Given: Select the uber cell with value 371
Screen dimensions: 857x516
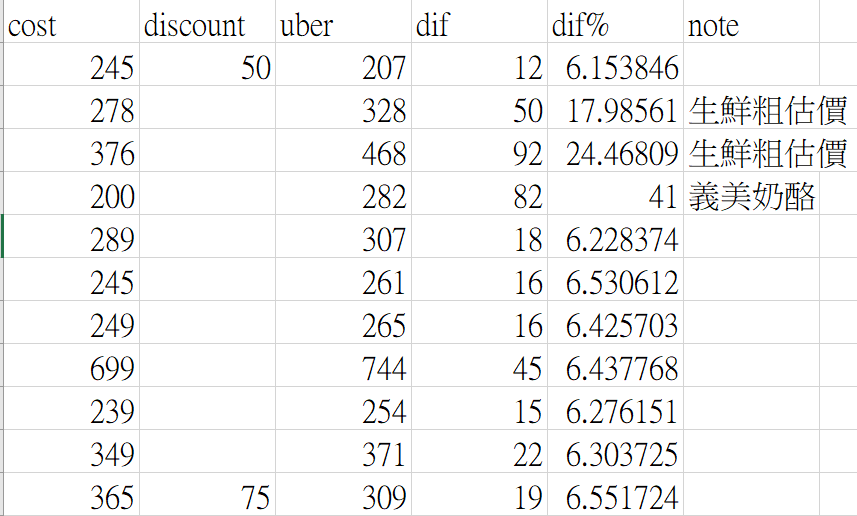Looking at the screenshot, I should 343,455.
